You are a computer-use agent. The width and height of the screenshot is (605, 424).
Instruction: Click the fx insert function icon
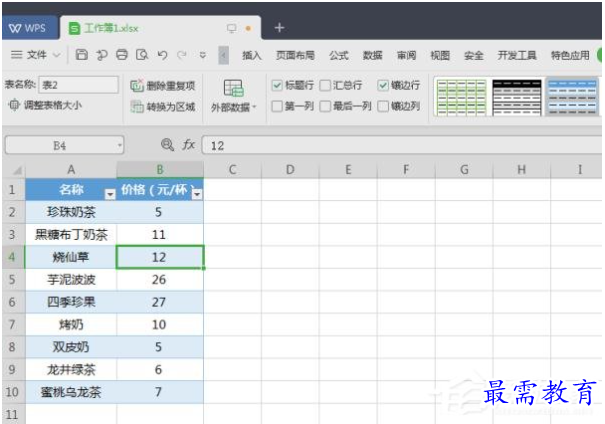188,145
